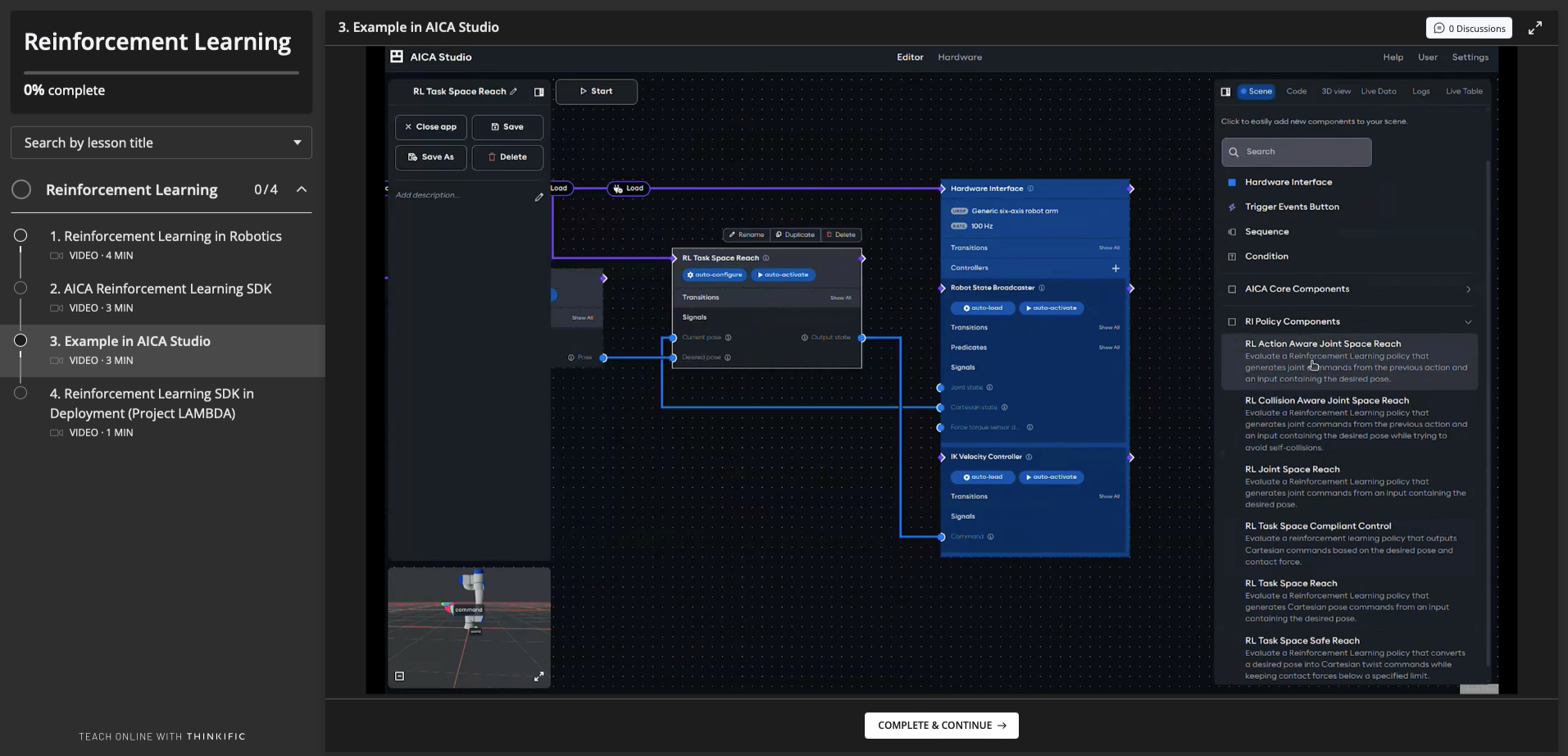Switch to the Editor tab
This screenshot has width=1568, height=756.
[x=910, y=57]
